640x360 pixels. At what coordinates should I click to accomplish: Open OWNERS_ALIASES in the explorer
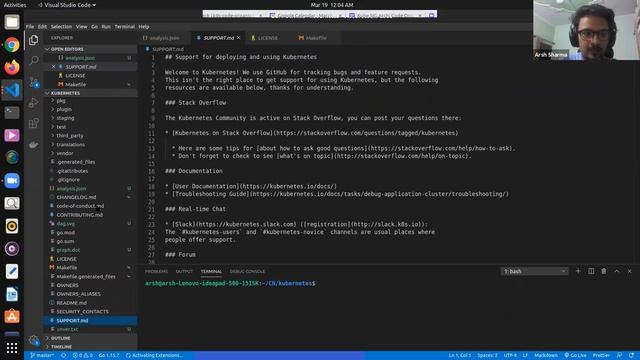pos(78,294)
